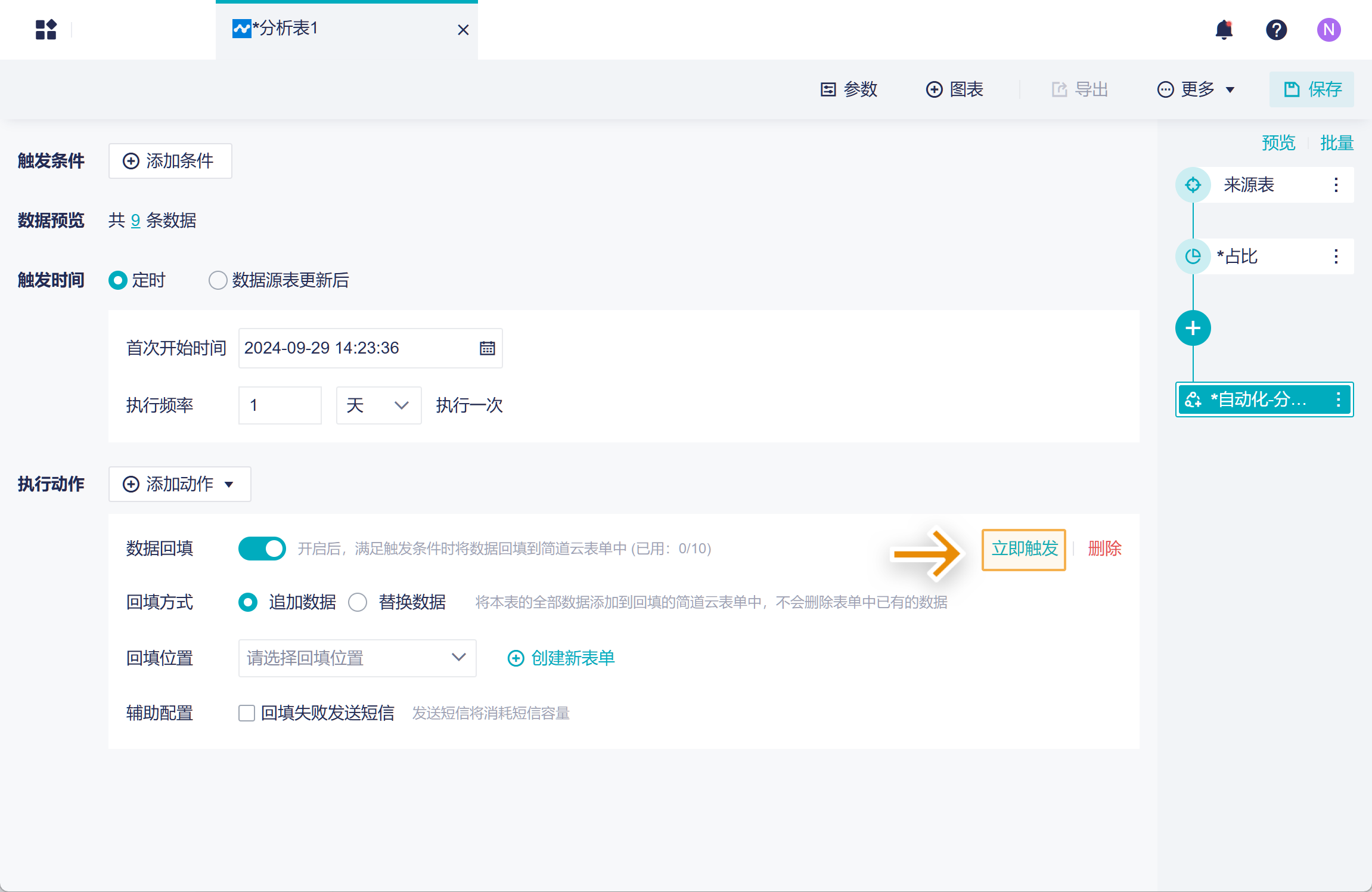This screenshot has height=892, width=1372.
Task: Open the help question mark icon
Action: [1276, 30]
